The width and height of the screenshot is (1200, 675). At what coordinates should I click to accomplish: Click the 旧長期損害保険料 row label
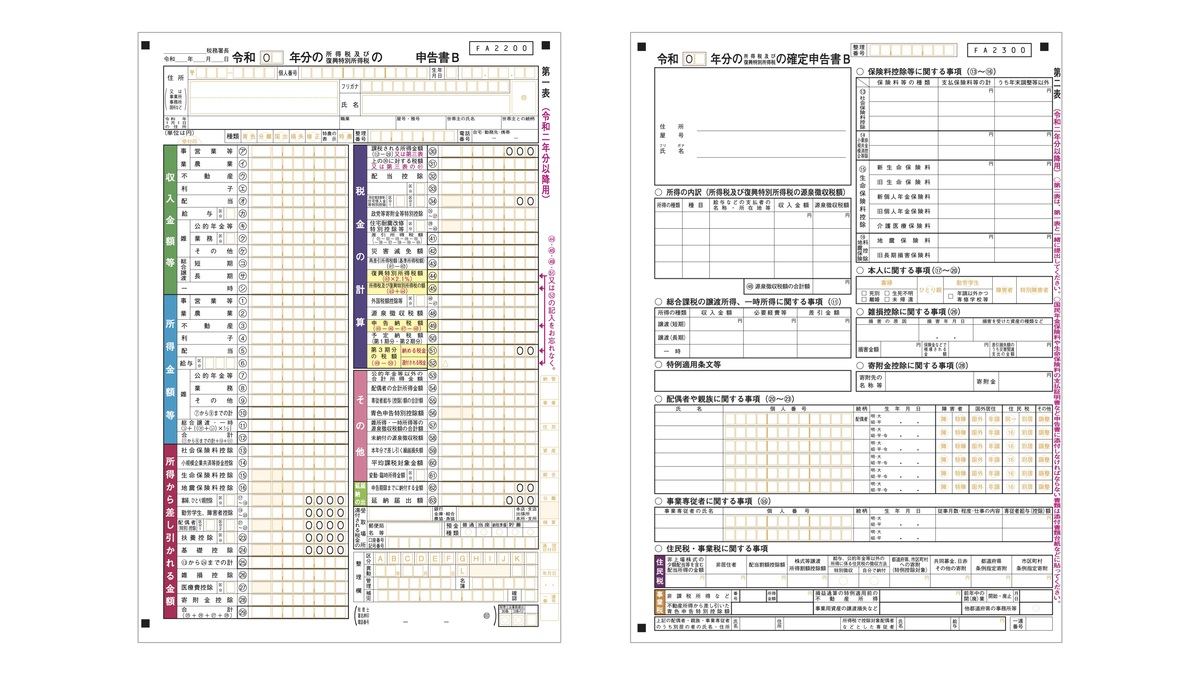903,255
